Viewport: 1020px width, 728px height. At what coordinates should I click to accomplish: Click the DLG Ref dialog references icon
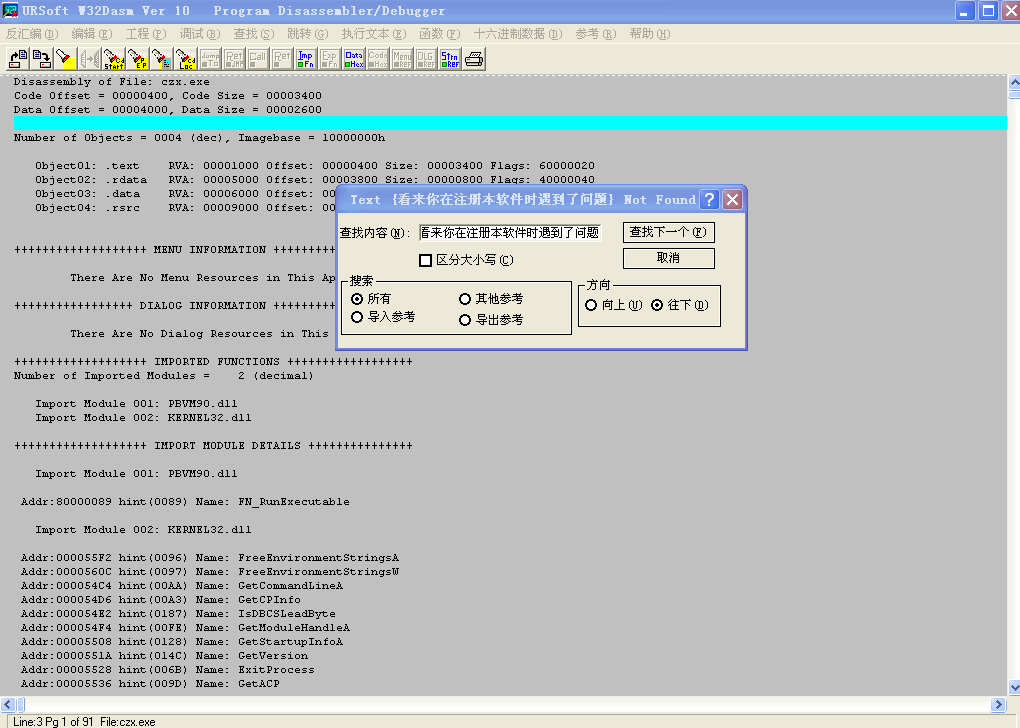(426, 59)
